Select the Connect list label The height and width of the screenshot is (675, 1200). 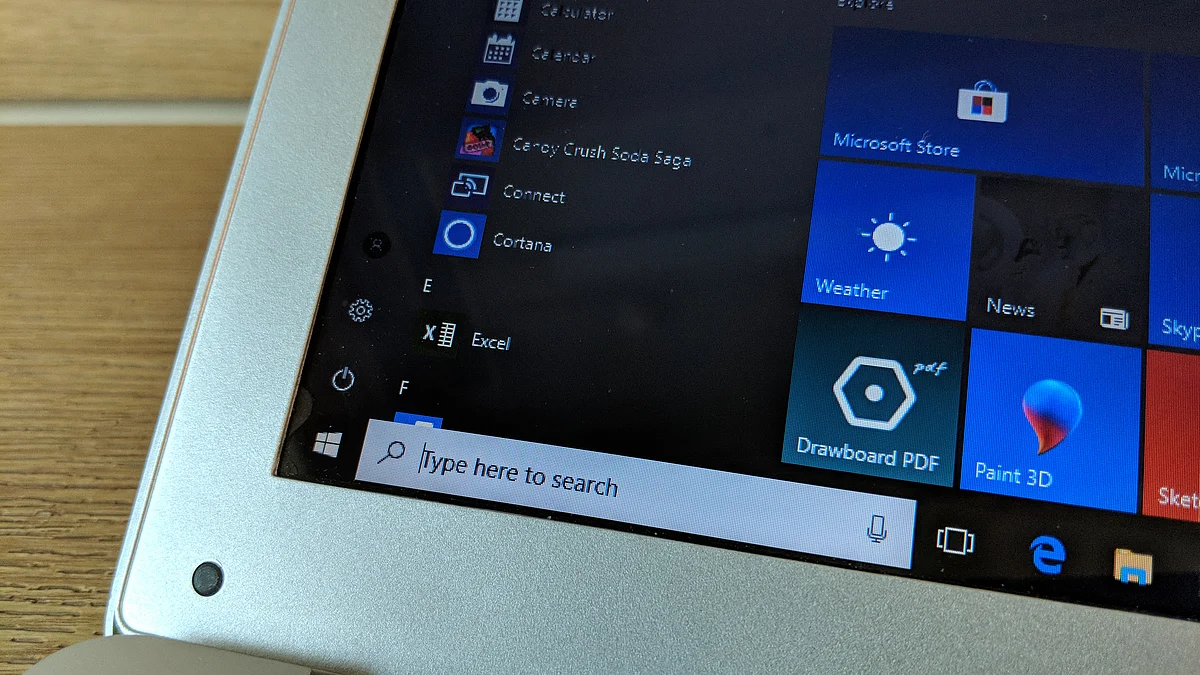point(534,193)
